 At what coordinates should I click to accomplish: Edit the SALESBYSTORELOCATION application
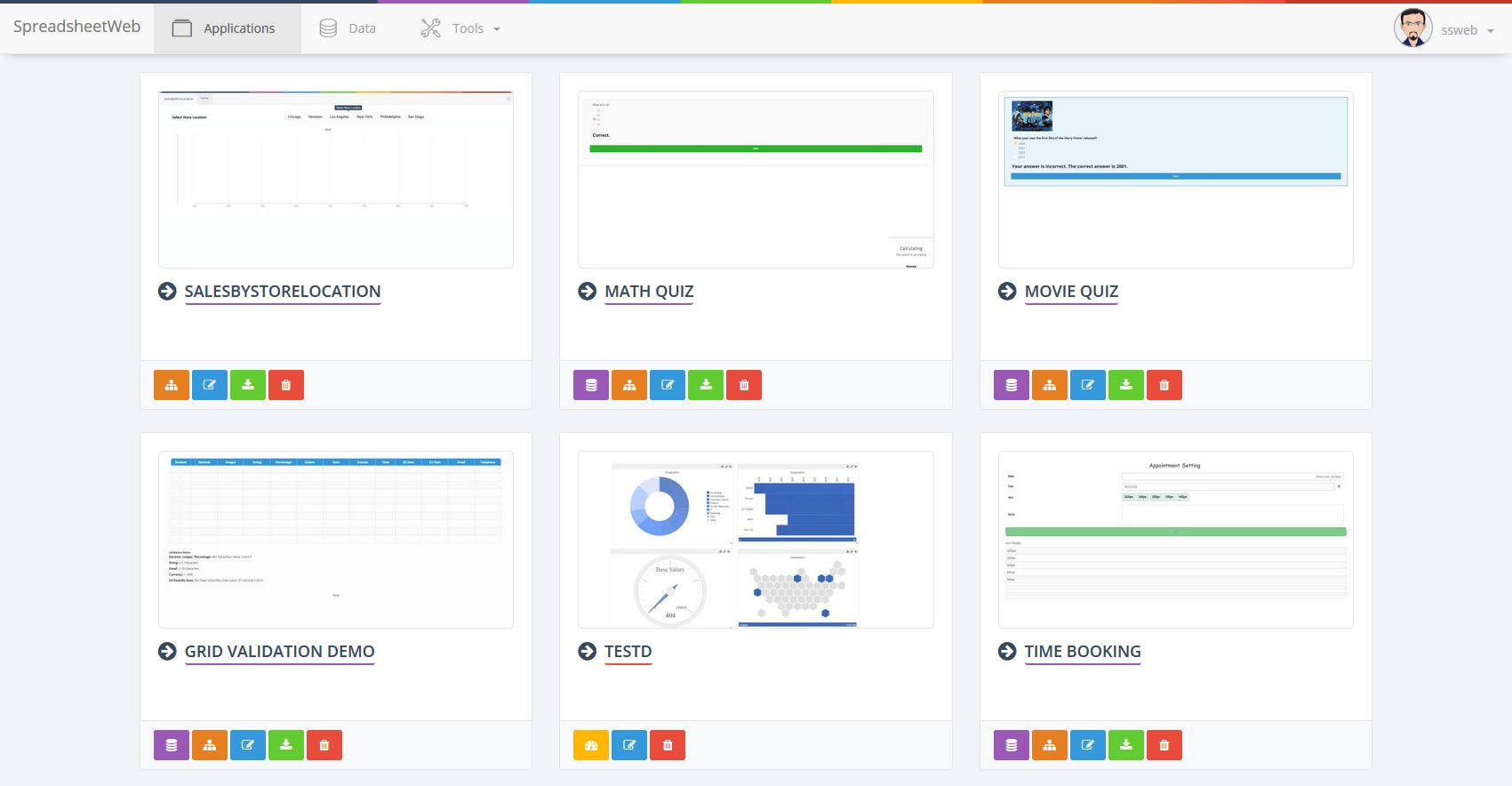point(210,385)
